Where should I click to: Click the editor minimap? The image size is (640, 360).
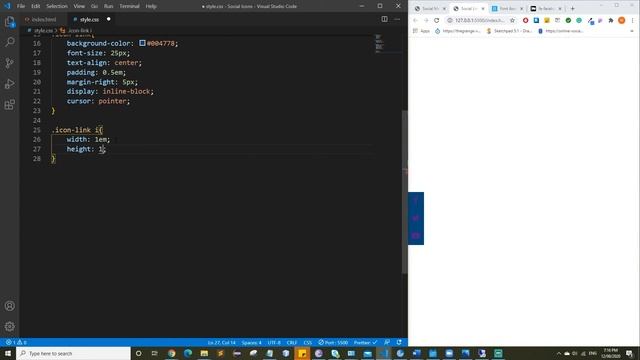tap(388, 44)
